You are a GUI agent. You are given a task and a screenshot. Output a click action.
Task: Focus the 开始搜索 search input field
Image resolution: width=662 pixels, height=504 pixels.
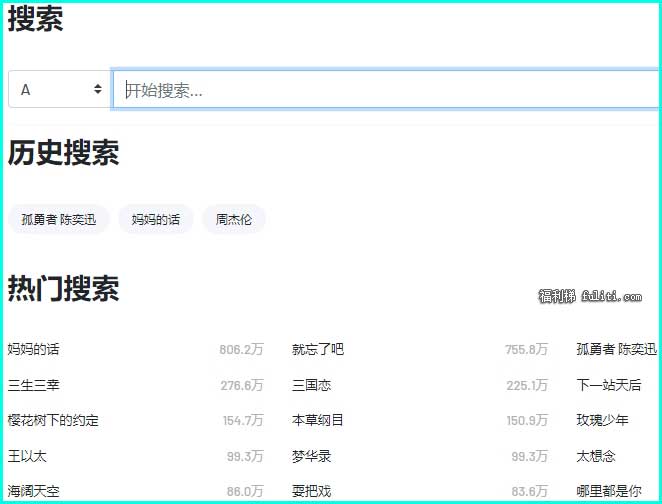click(385, 89)
